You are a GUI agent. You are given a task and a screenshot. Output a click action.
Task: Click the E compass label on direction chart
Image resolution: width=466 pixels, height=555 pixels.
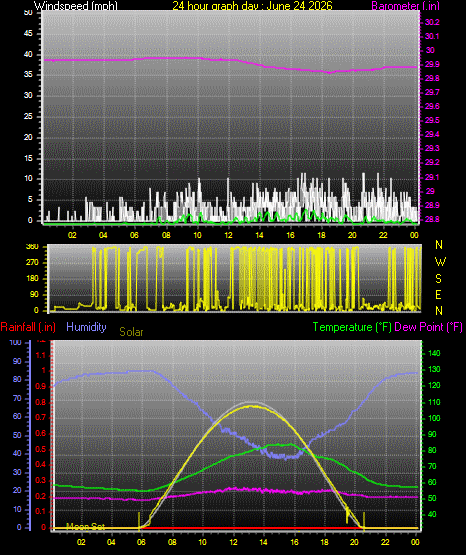(x=438, y=294)
